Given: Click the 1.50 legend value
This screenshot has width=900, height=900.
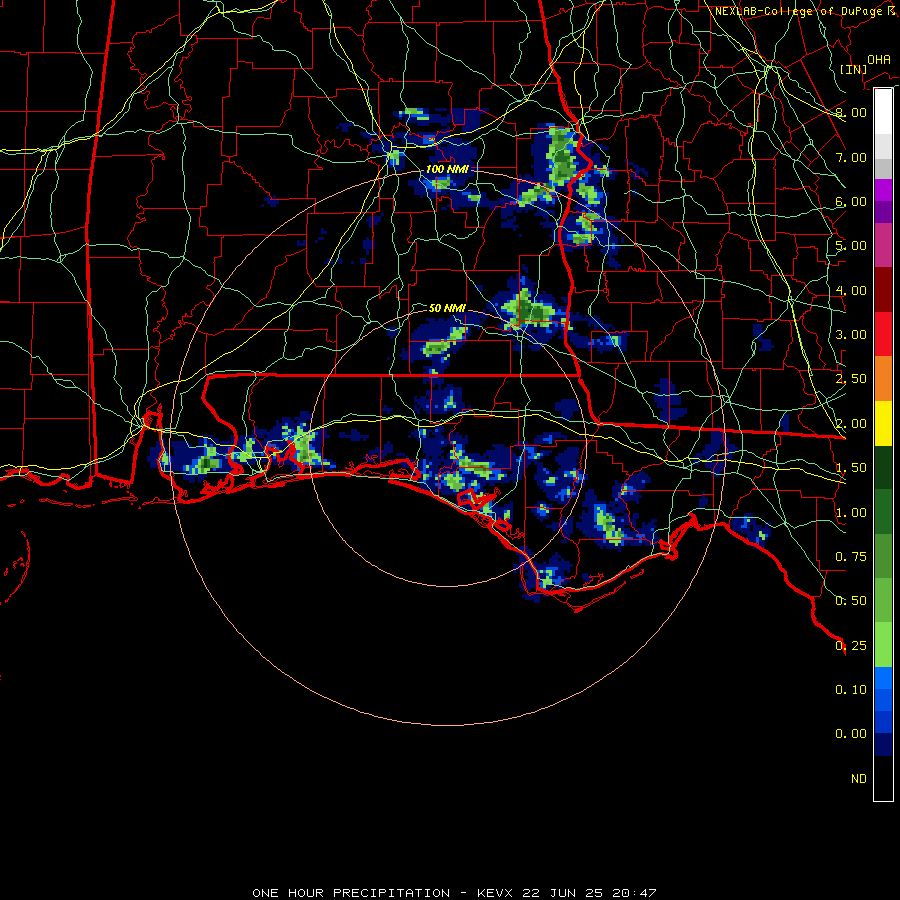Looking at the screenshot, I should 851,468.
